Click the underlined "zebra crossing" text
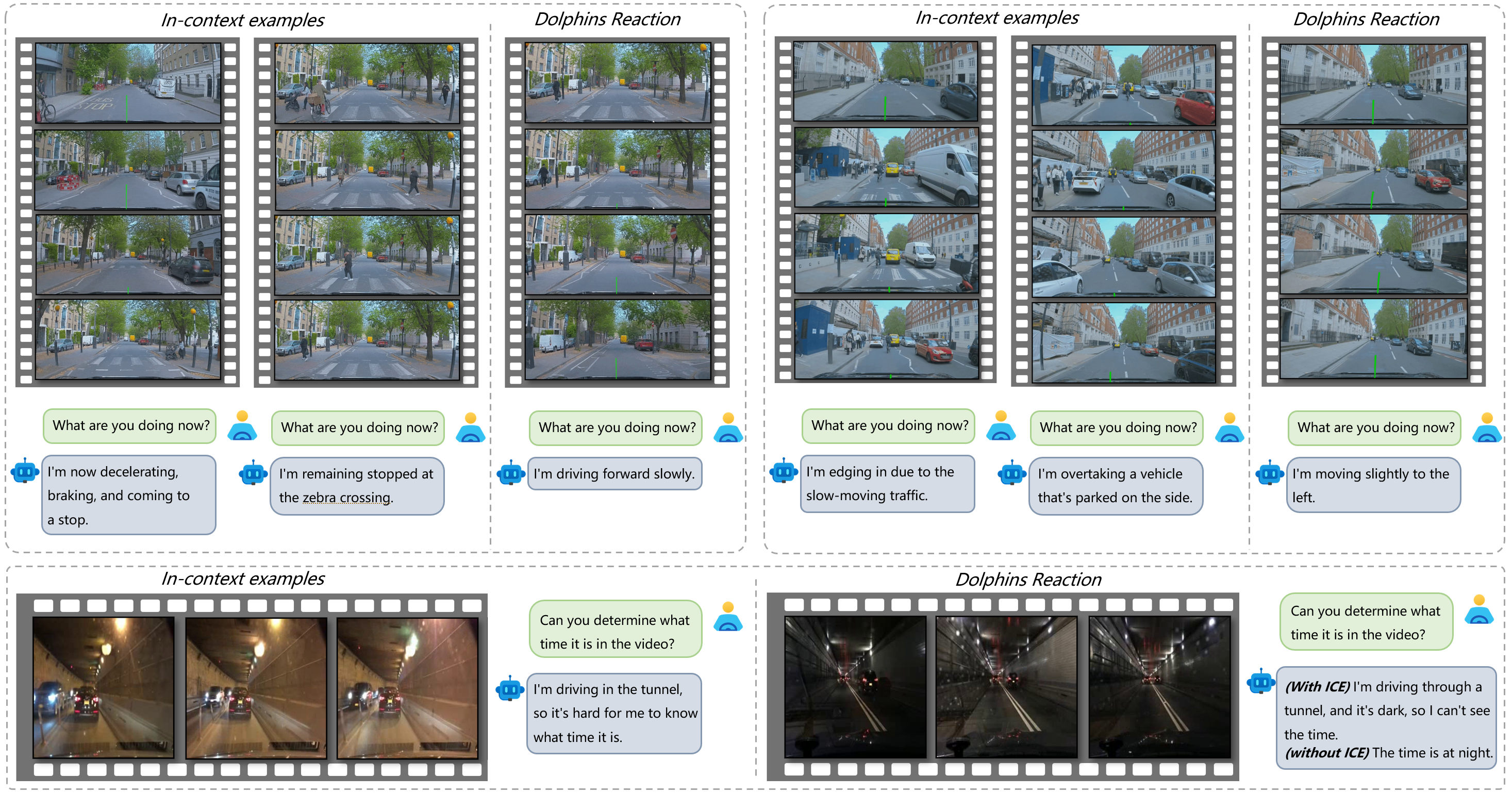The image size is (1512, 793). (347, 498)
